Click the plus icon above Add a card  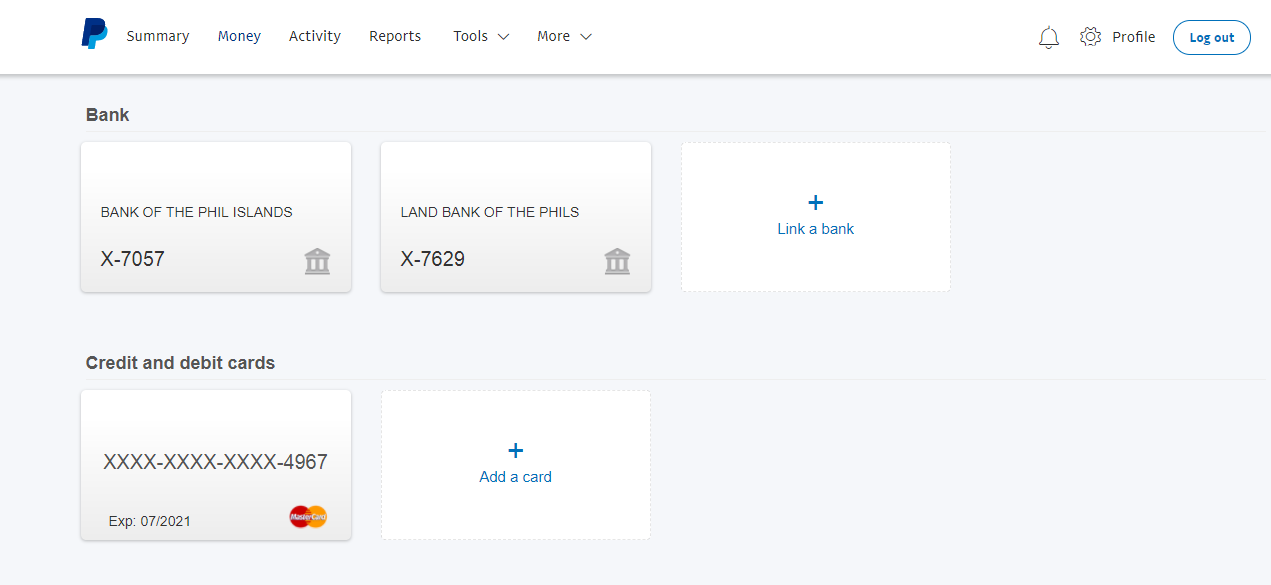pyautogui.click(x=516, y=451)
